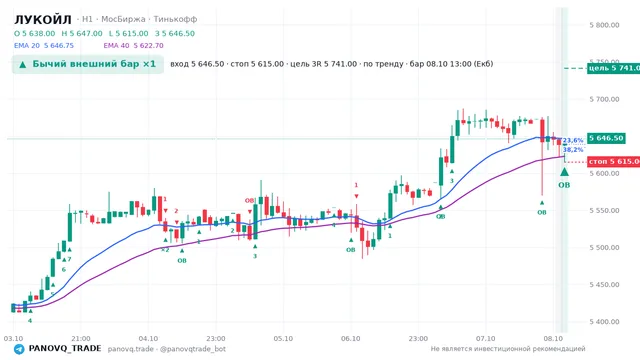Click the Не является инвестиционной рекомендацией disclaimer

tap(508, 349)
